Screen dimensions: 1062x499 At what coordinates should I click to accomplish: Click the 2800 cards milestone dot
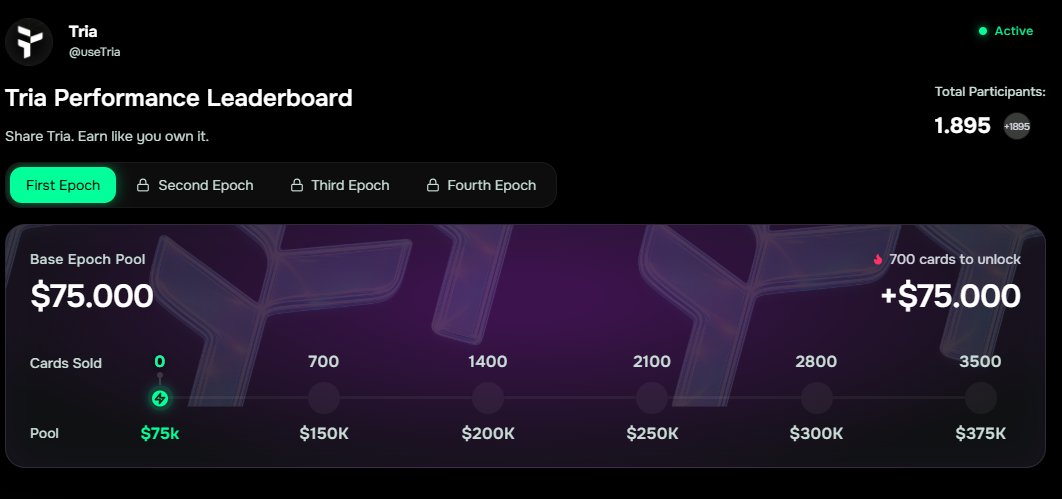pos(816,398)
